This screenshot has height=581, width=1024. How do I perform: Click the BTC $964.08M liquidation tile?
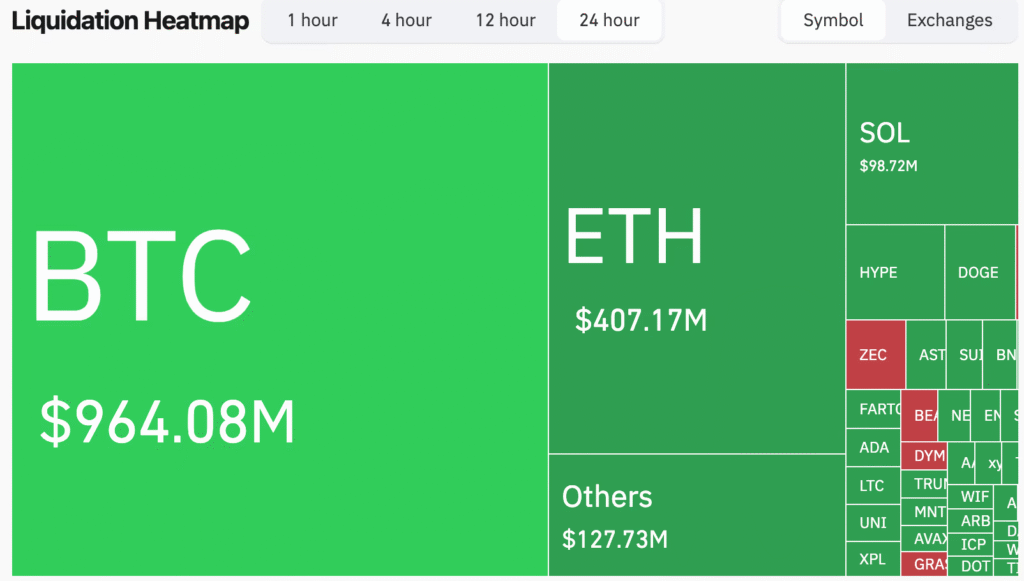(280, 318)
